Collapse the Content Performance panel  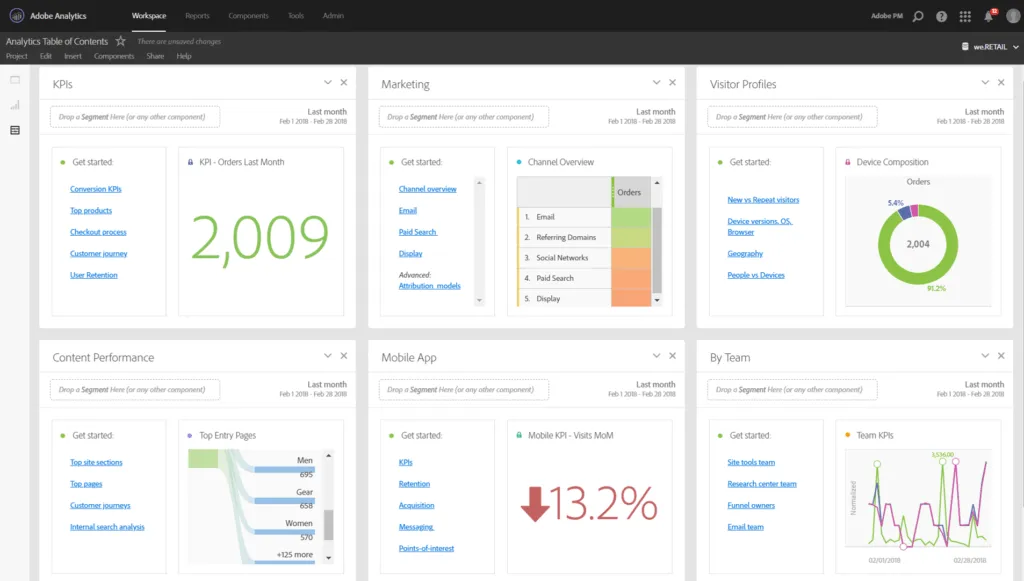click(328, 356)
